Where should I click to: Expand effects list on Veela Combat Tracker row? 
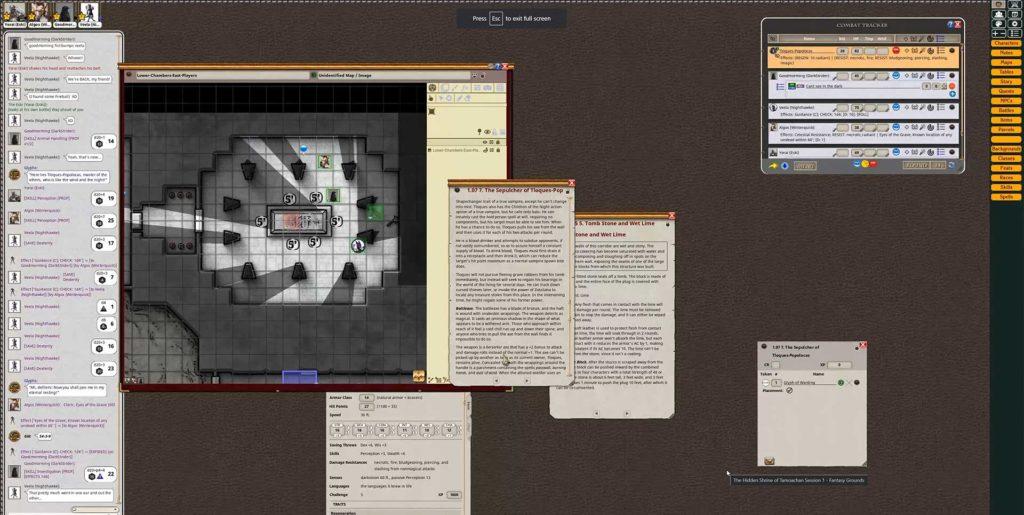pyautogui.click(x=941, y=107)
